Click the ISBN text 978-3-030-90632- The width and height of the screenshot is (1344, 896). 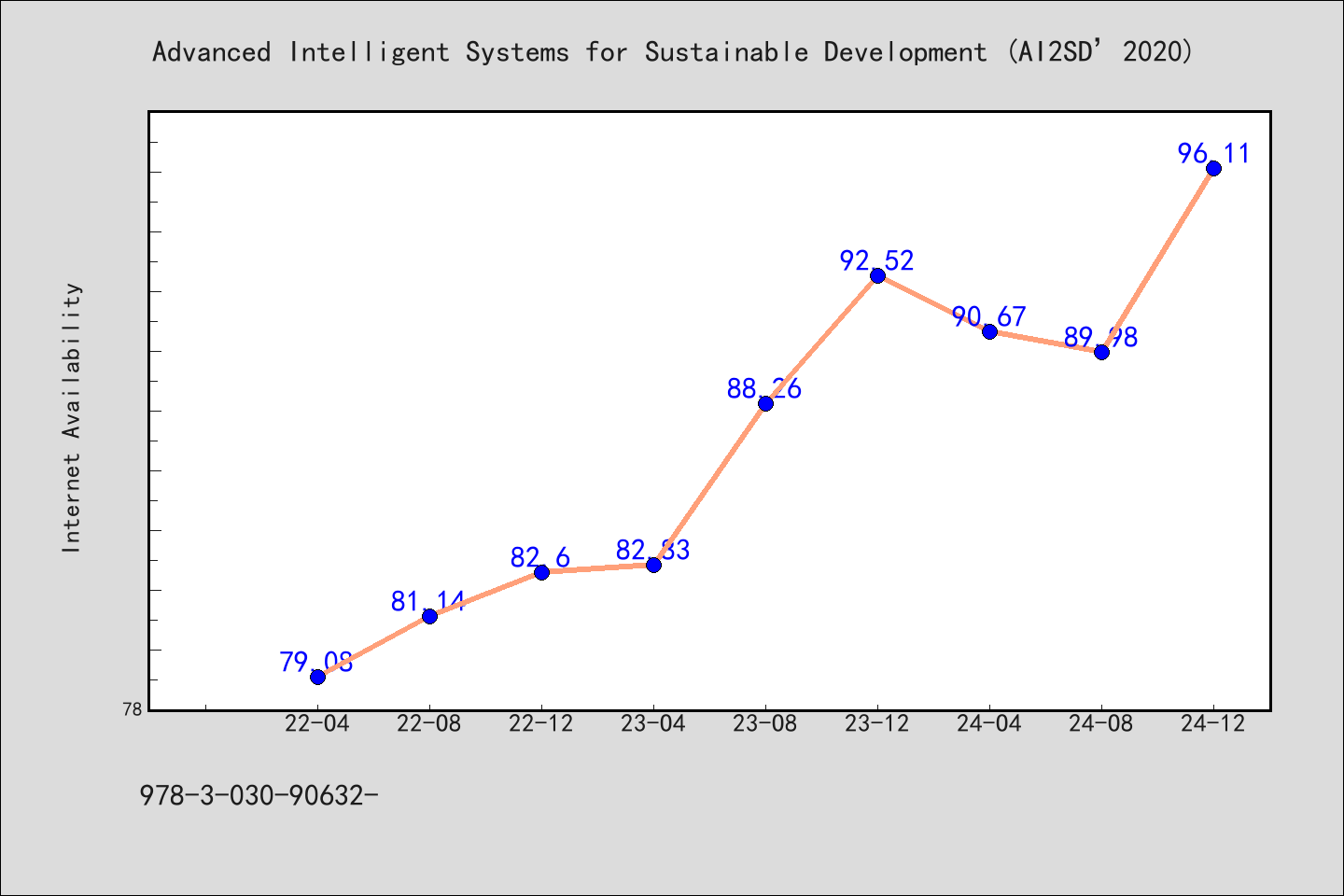click(x=259, y=795)
